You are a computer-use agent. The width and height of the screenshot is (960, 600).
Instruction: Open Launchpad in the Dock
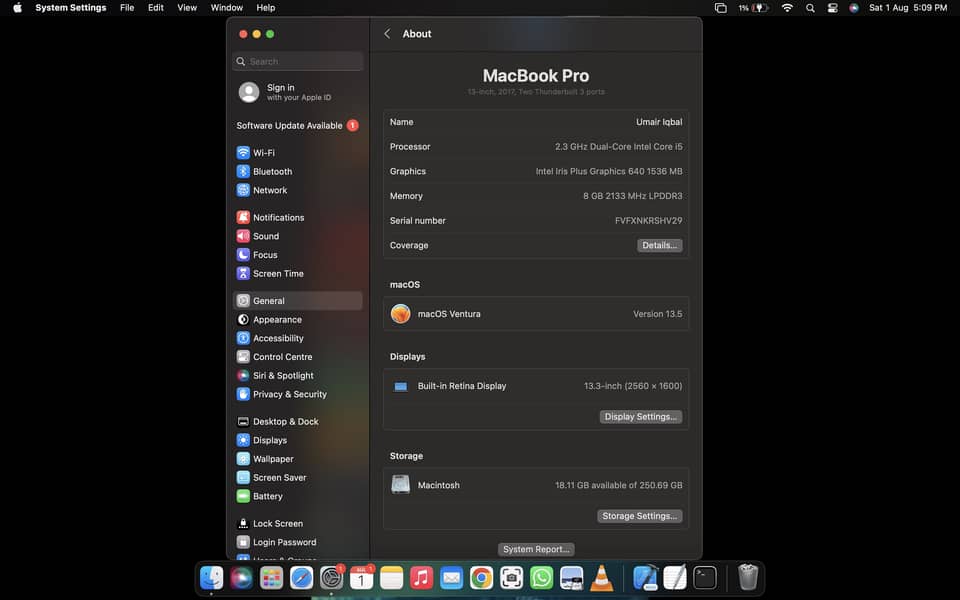tap(271, 577)
